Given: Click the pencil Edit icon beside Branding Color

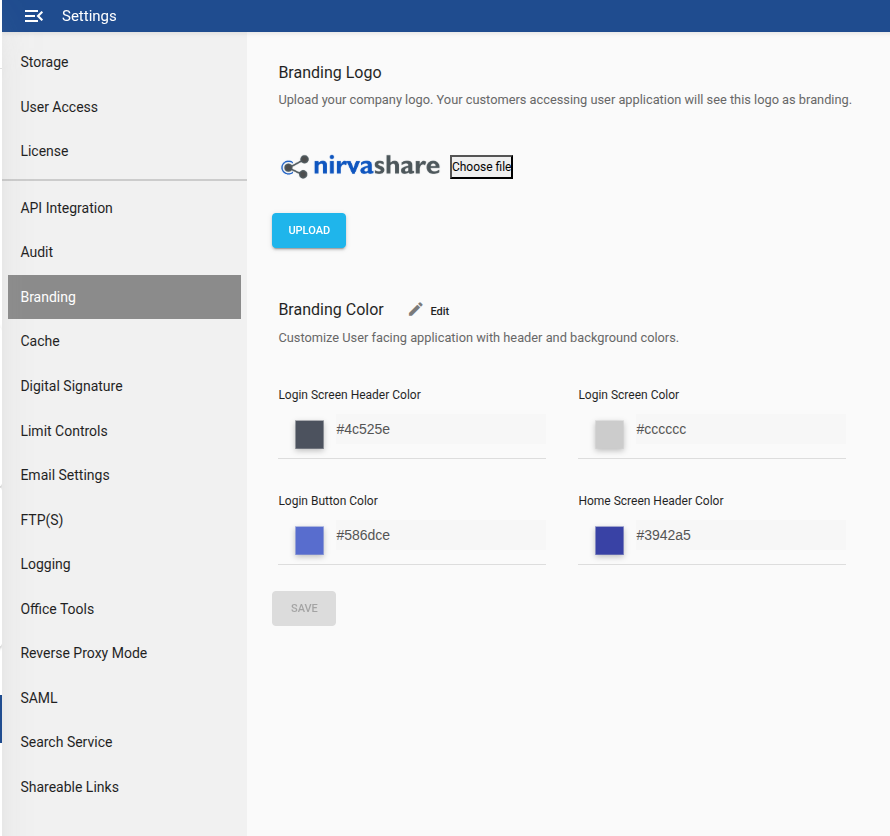Looking at the screenshot, I should point(416,310).
